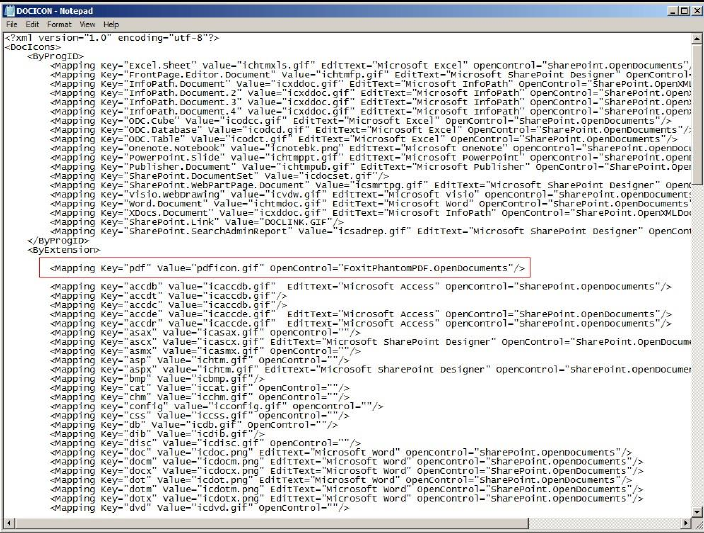Click the Publisher.Document mapping line
This screenshot has height=533, width=704.
(x=370, y=167)
